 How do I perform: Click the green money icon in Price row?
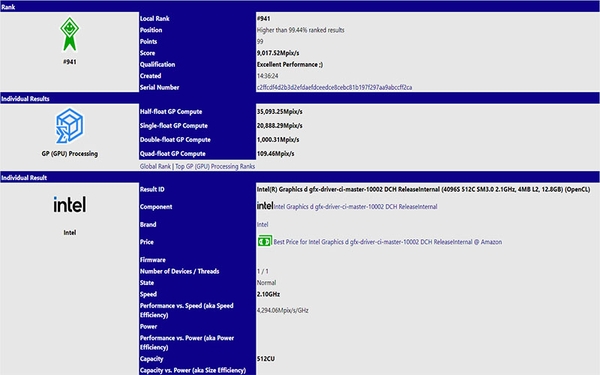(264, 241)
